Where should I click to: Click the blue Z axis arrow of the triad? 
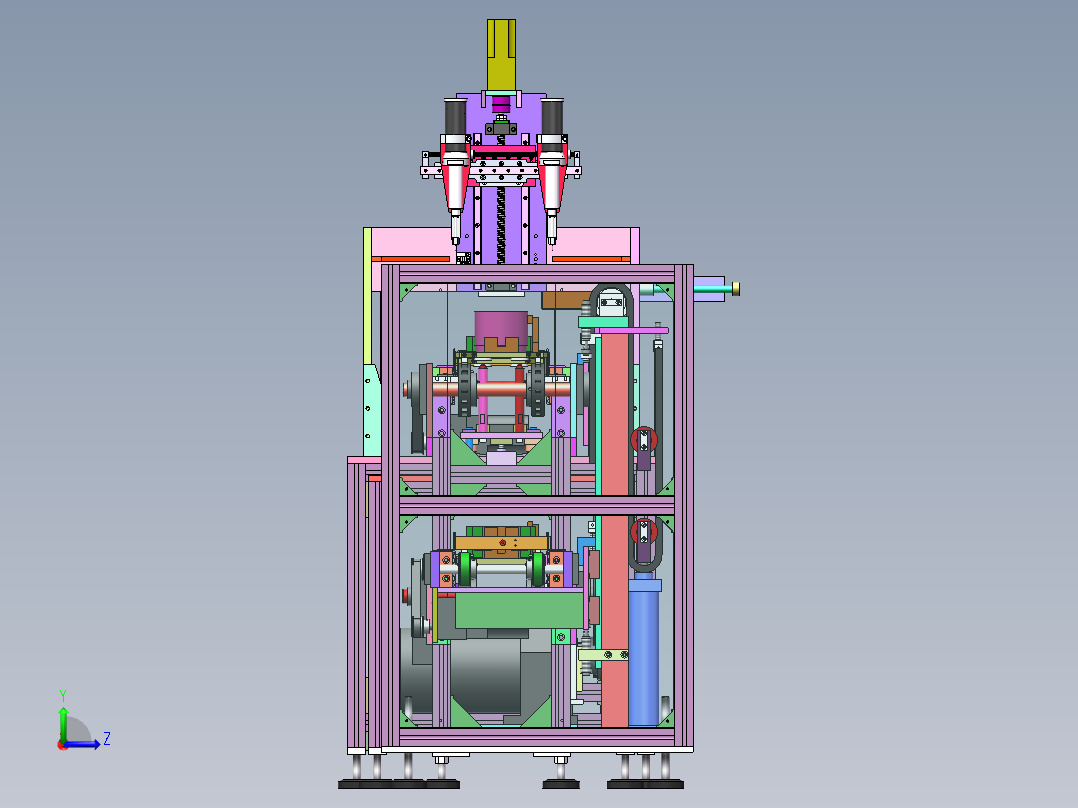click(84, 744)
